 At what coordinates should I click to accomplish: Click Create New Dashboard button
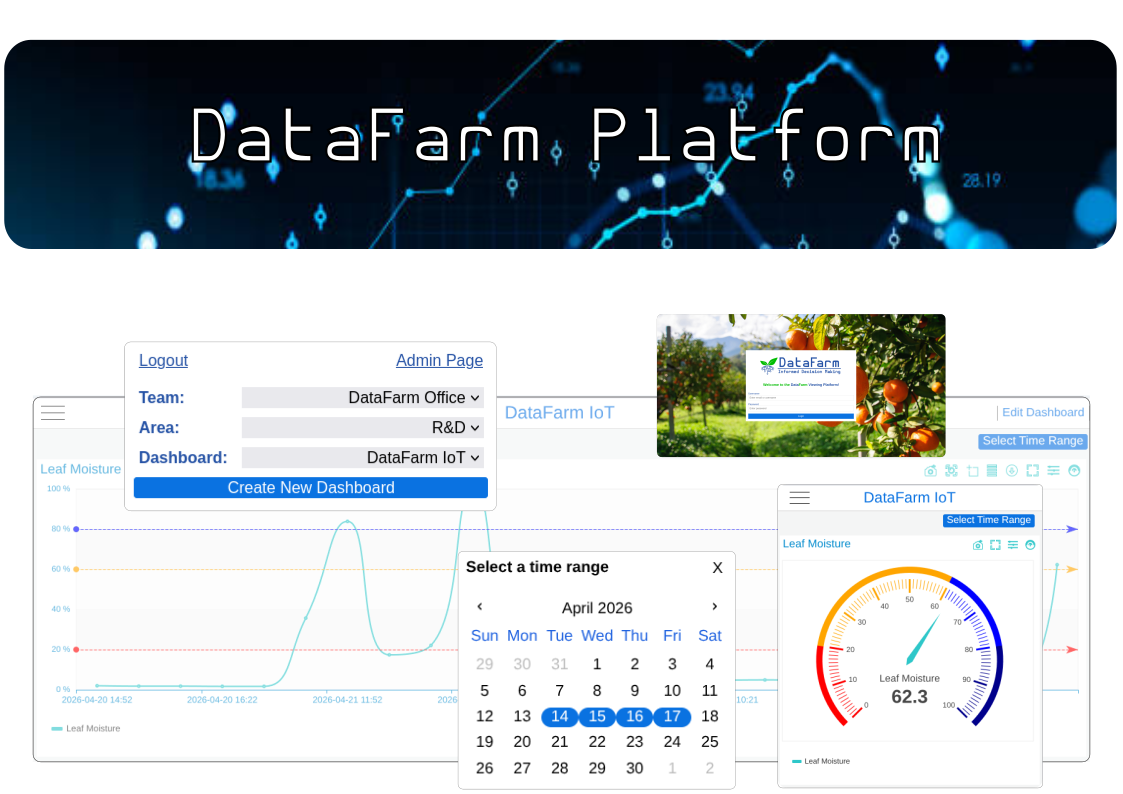coord(311,488)
